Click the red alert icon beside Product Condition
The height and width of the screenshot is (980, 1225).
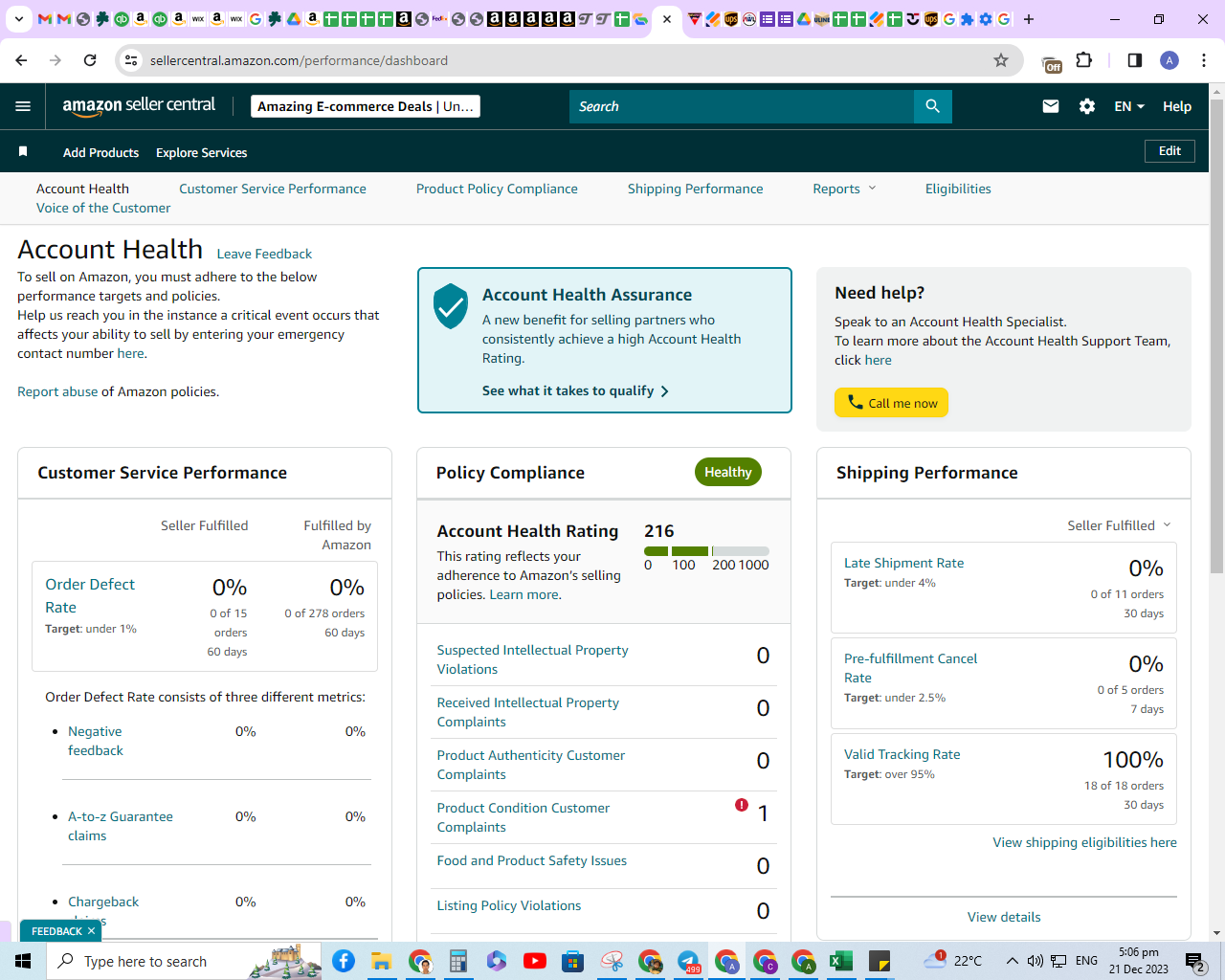coord(741,805)
